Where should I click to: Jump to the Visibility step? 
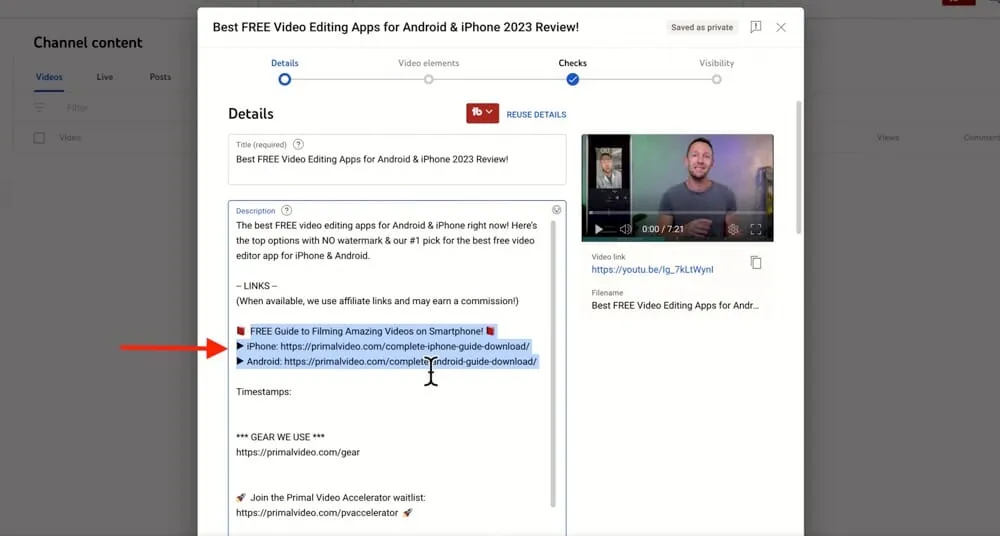pos(716,79)
